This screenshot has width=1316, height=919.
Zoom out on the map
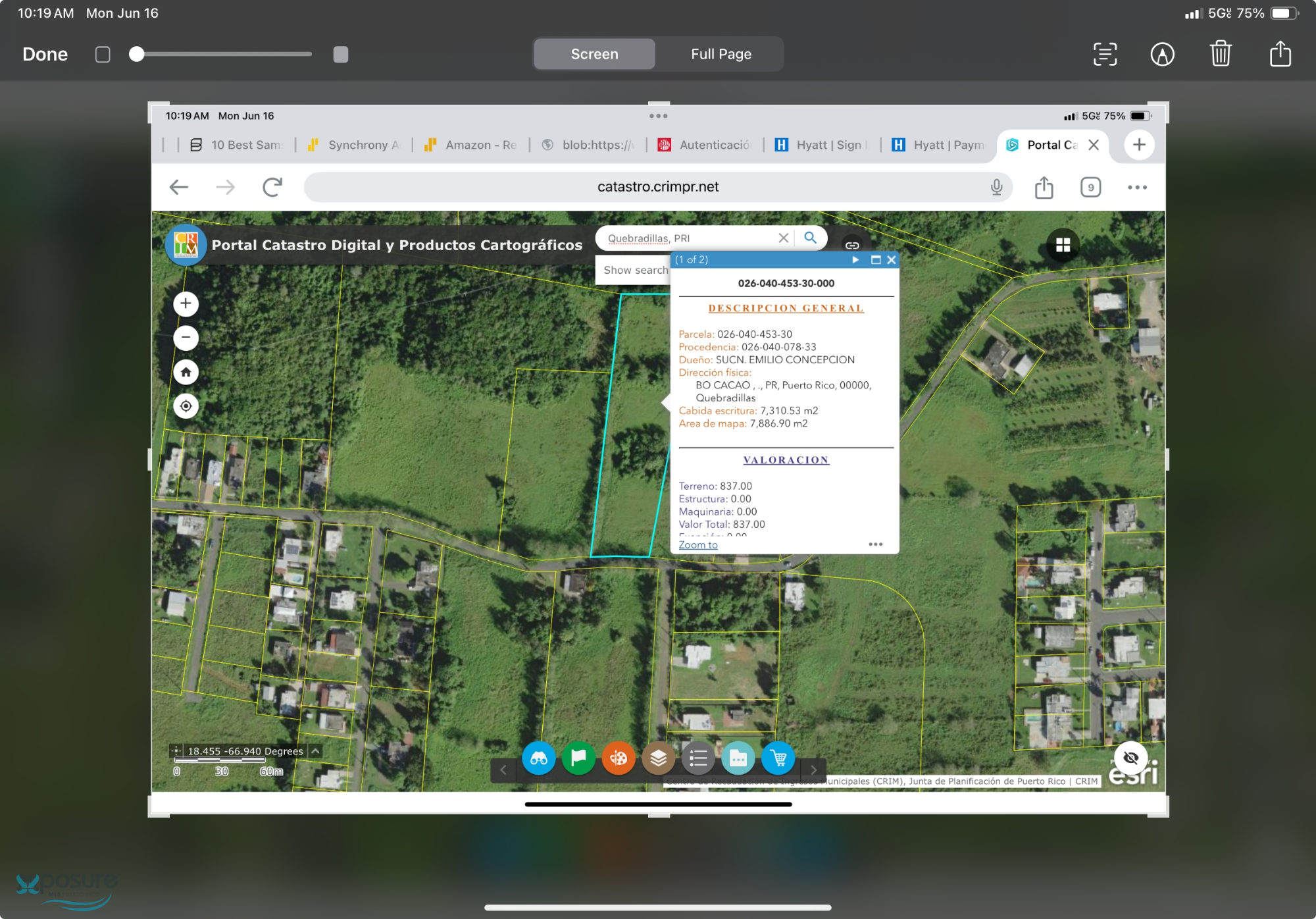186,338
